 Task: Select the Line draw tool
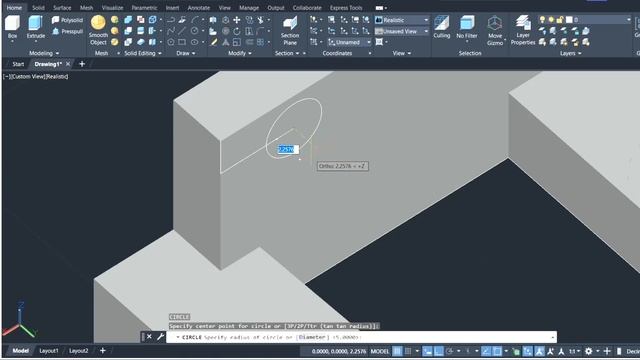coord(182,31)
